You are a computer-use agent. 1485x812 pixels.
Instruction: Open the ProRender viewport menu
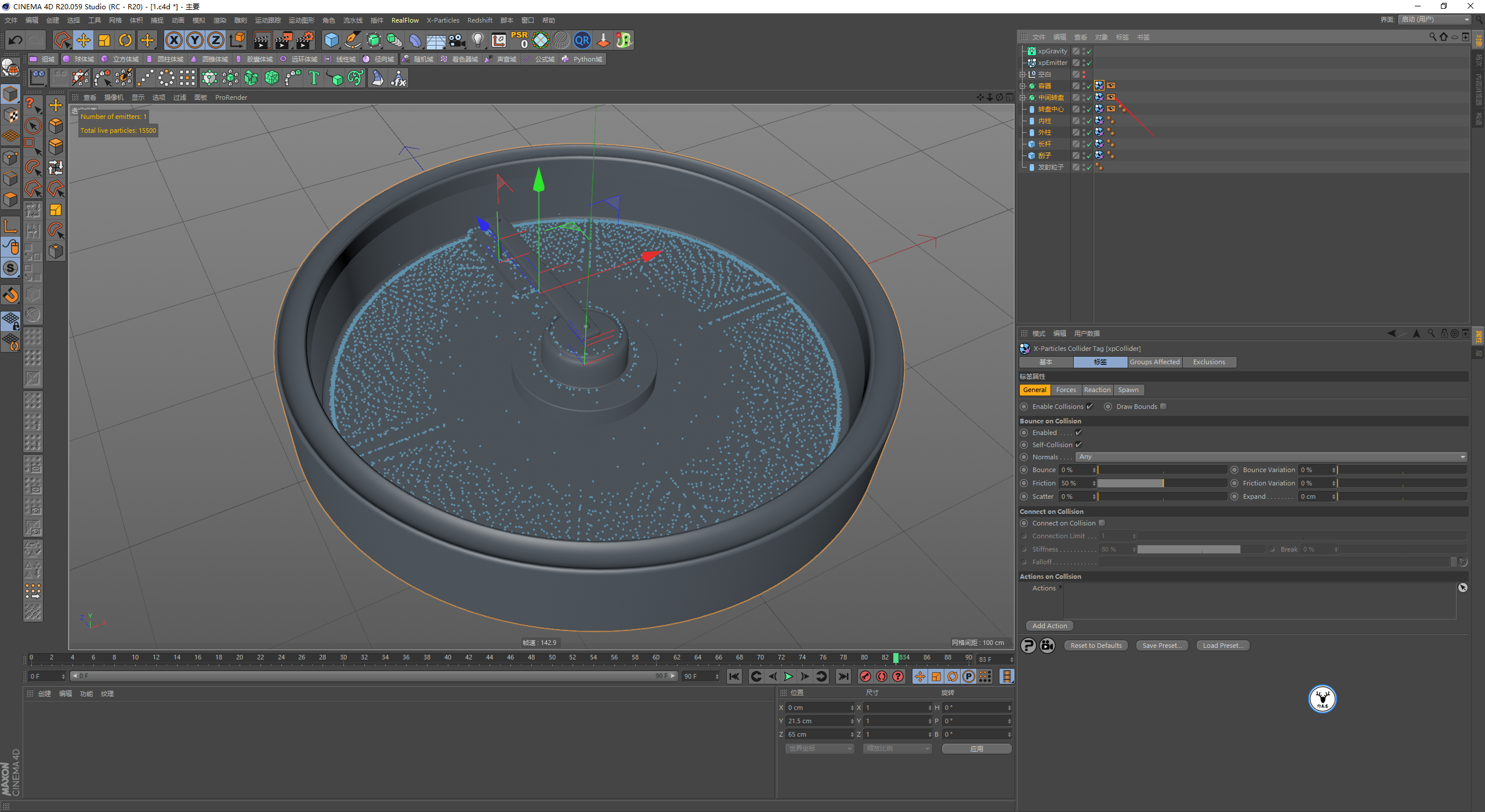click(231, 97)
